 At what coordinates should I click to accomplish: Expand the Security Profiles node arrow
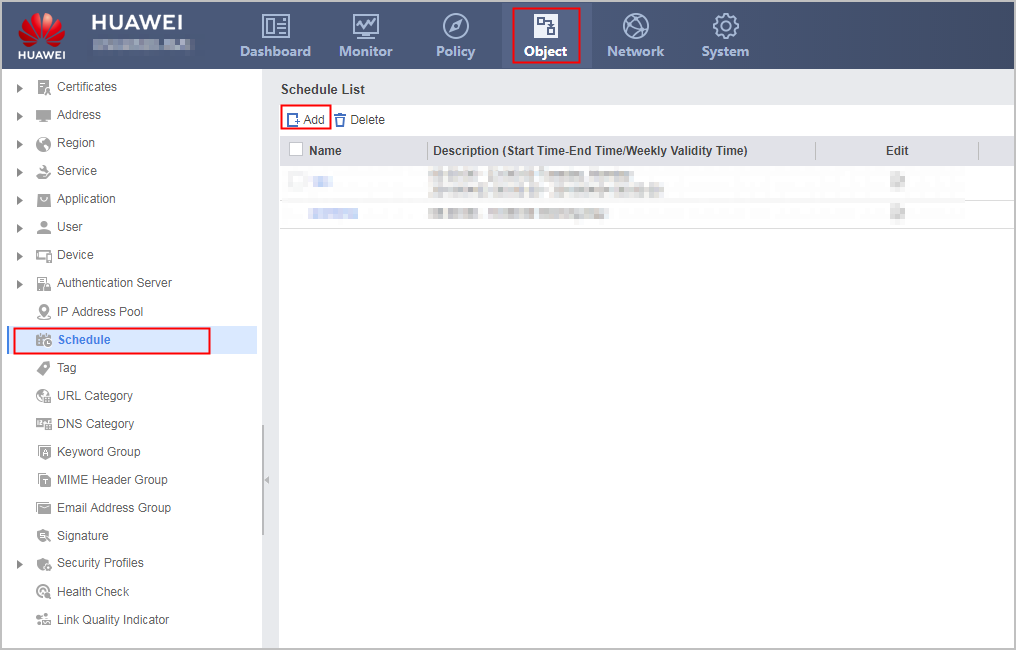tap(19, 564)
